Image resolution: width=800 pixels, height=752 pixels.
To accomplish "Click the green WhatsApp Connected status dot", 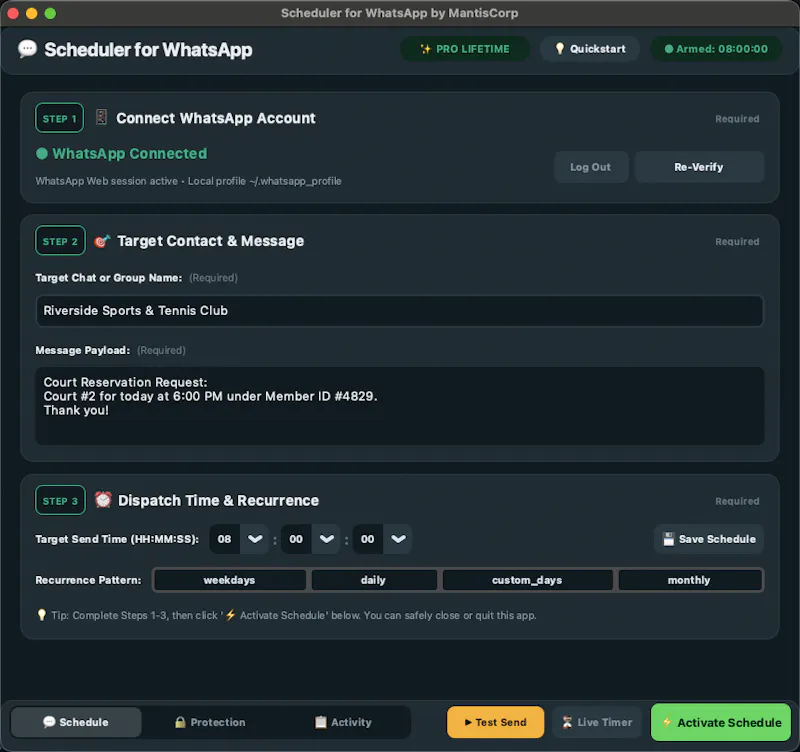I will point(42,154).
